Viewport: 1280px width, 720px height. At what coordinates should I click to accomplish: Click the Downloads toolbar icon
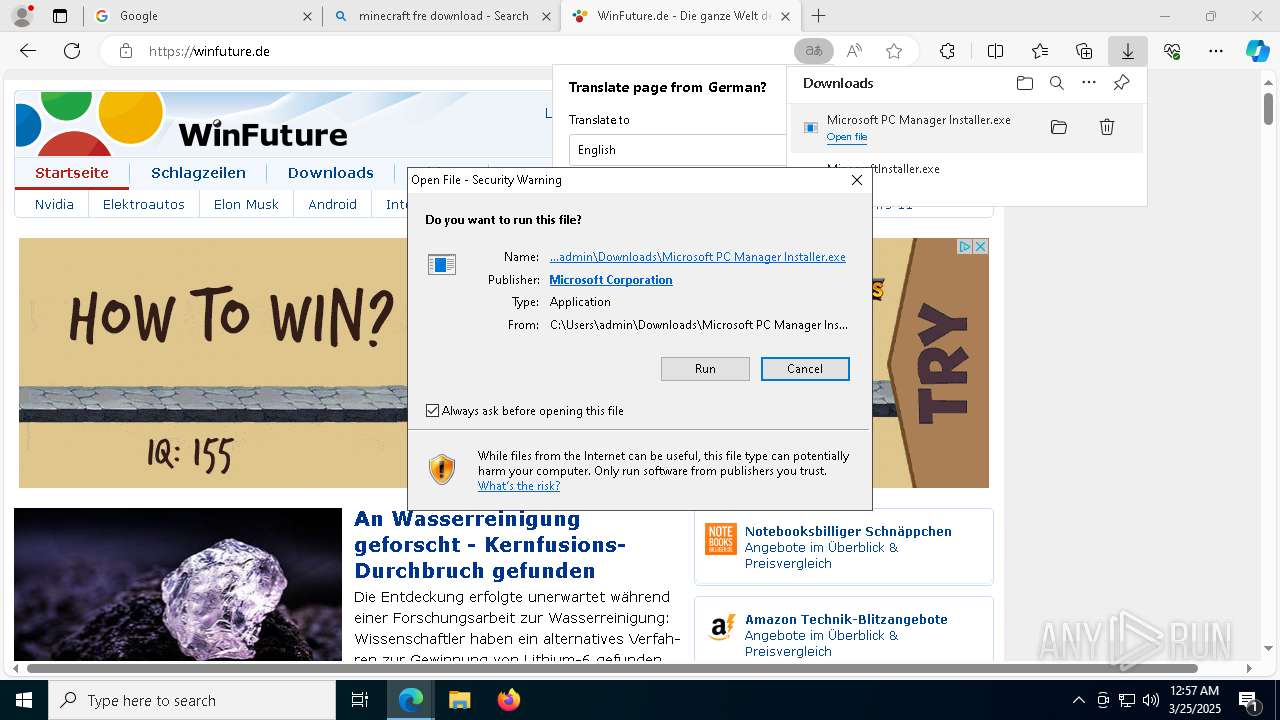[x=1128, y=51]
